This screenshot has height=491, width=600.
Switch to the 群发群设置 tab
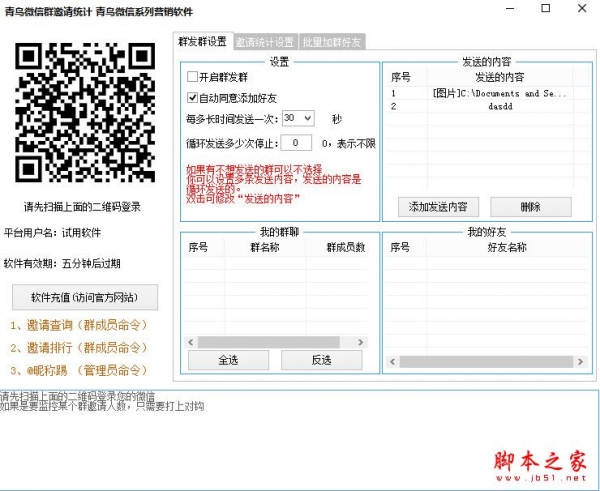click(x=203, y=41)
